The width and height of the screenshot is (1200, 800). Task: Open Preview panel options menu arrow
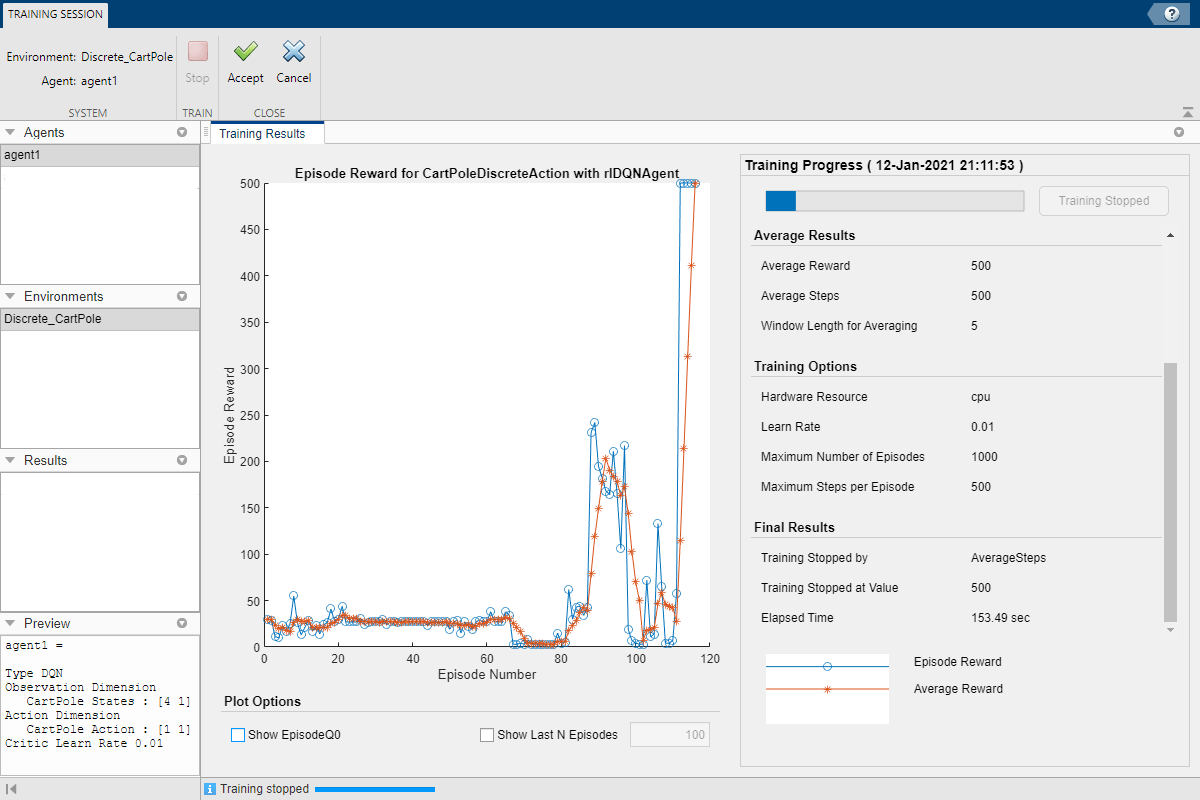pyautogui.click(x=182, y=623)
